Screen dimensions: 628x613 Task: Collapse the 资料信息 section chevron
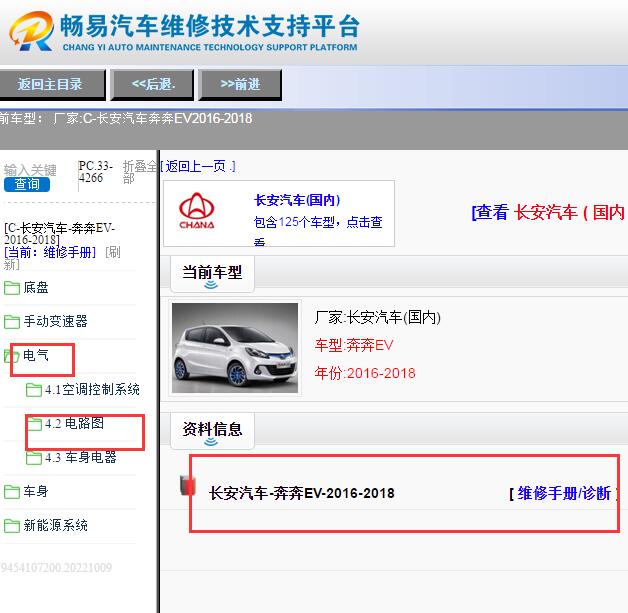(x=211, y=441)
